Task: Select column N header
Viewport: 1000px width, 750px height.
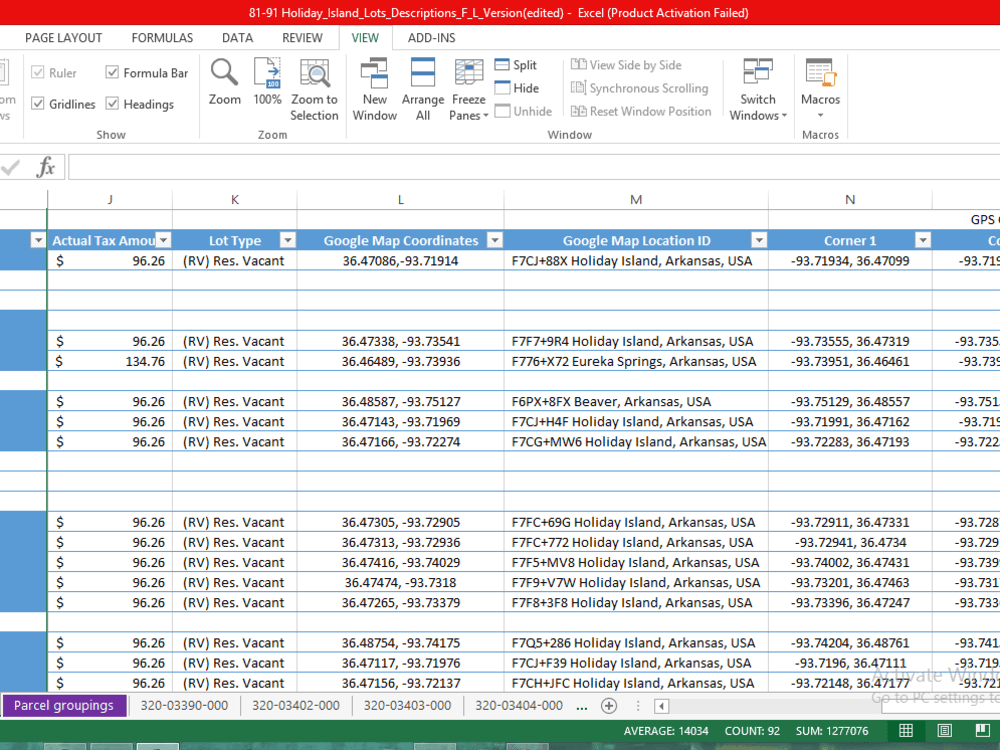Action: tap(850, 200)
